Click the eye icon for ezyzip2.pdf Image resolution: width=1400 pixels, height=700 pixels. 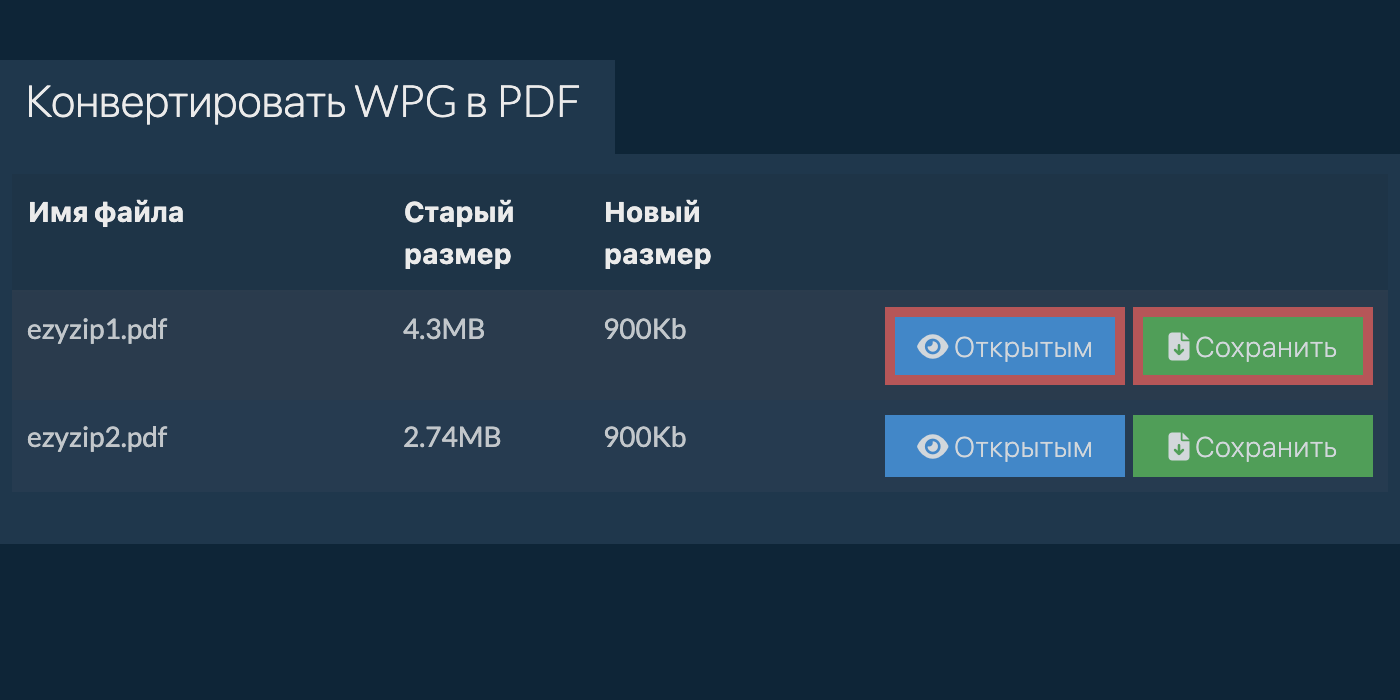tap(932, 447)
